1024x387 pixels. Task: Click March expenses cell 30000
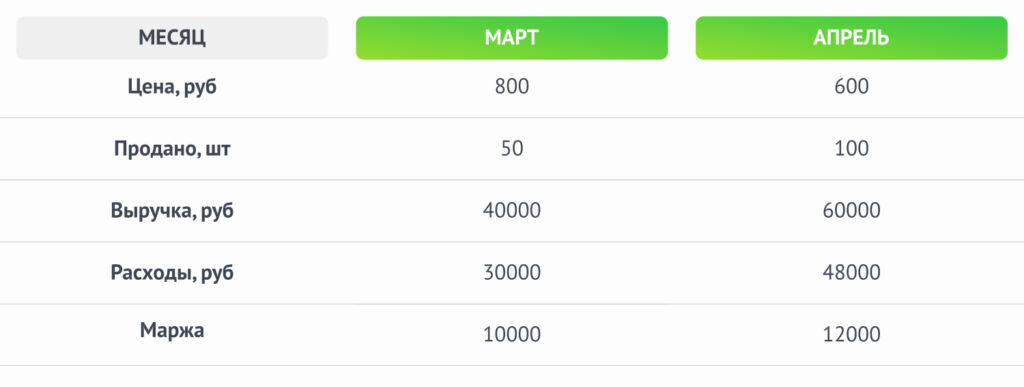[512, 272]
